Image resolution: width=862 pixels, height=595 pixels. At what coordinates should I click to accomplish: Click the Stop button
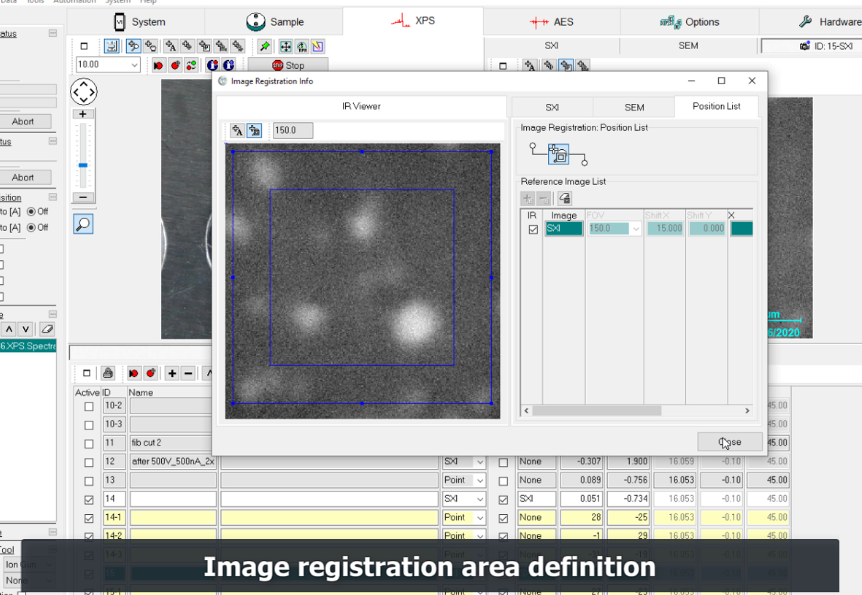[x=288, y=65]
